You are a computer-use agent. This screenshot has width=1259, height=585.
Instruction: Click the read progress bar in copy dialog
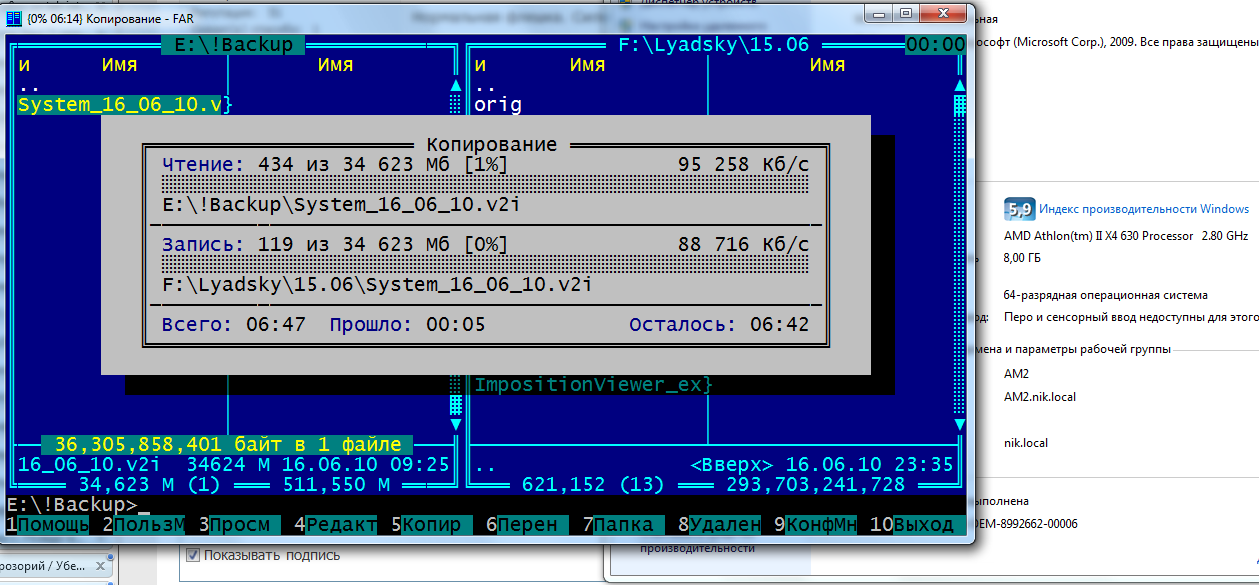[486, 185]
